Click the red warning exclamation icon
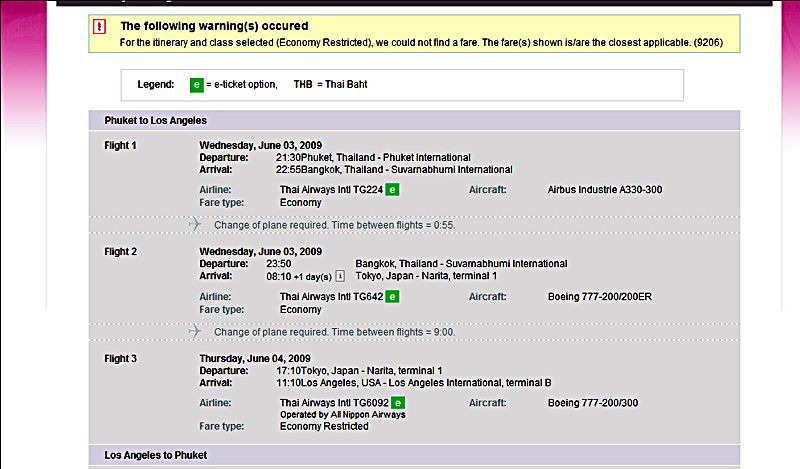Screen dimensions: 800x469 point(99,26)
